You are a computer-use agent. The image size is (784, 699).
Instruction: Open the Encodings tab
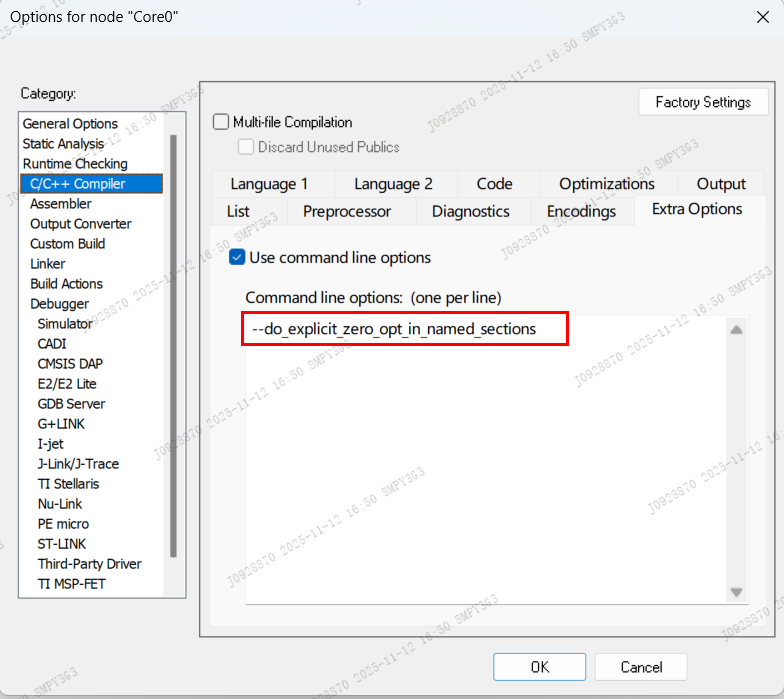click(581, 211)
